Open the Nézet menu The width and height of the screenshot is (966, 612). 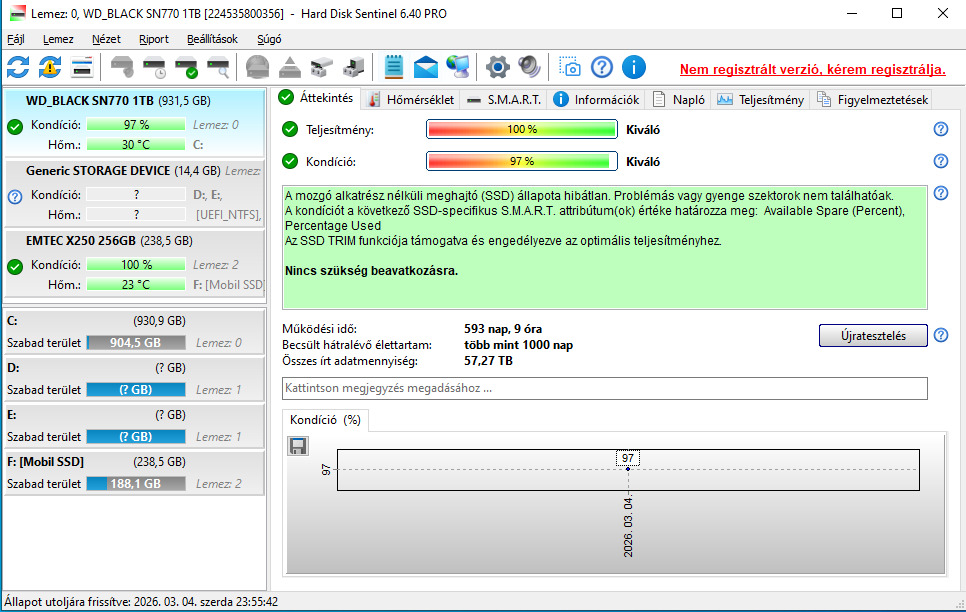[106, 39]
